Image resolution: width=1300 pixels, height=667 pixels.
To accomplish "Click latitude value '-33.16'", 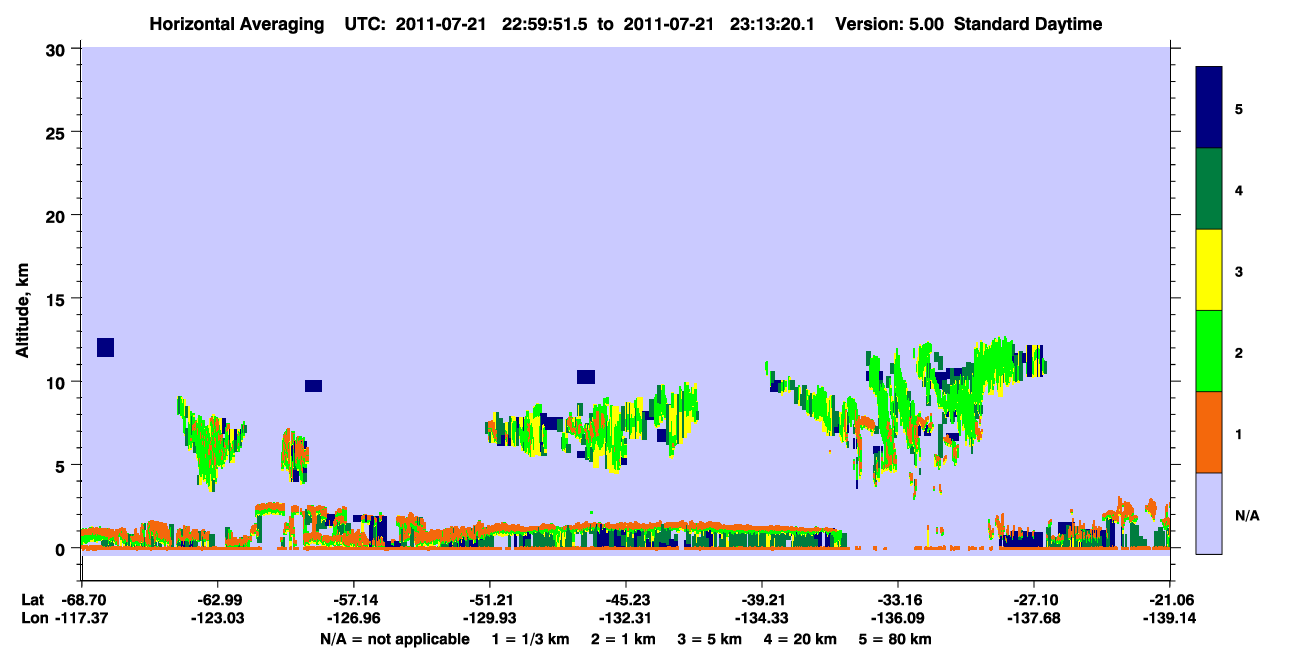I will 898,600.
